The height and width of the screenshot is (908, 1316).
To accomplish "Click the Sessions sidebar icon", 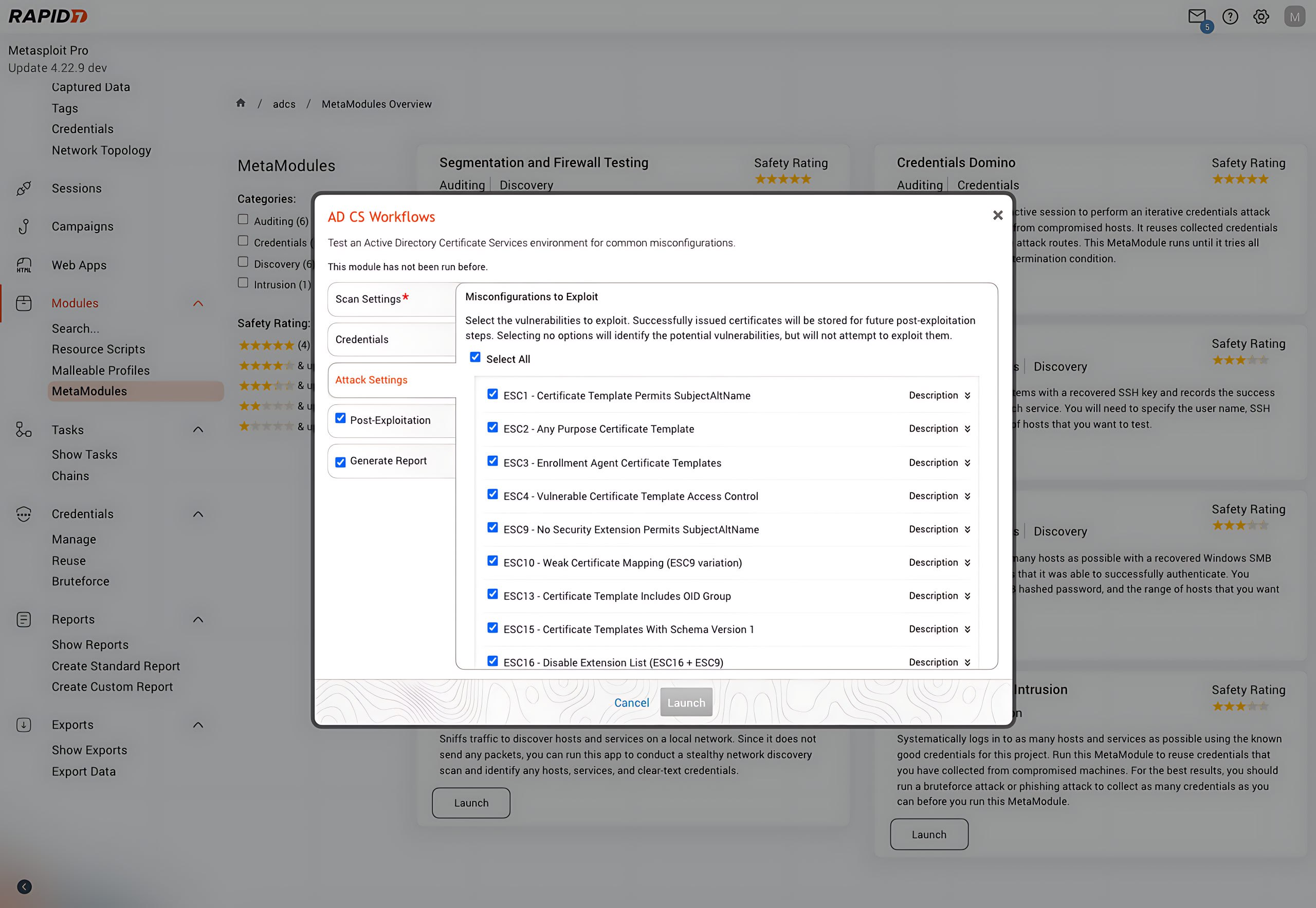I will pyautogui.click(x=23, y=188).
